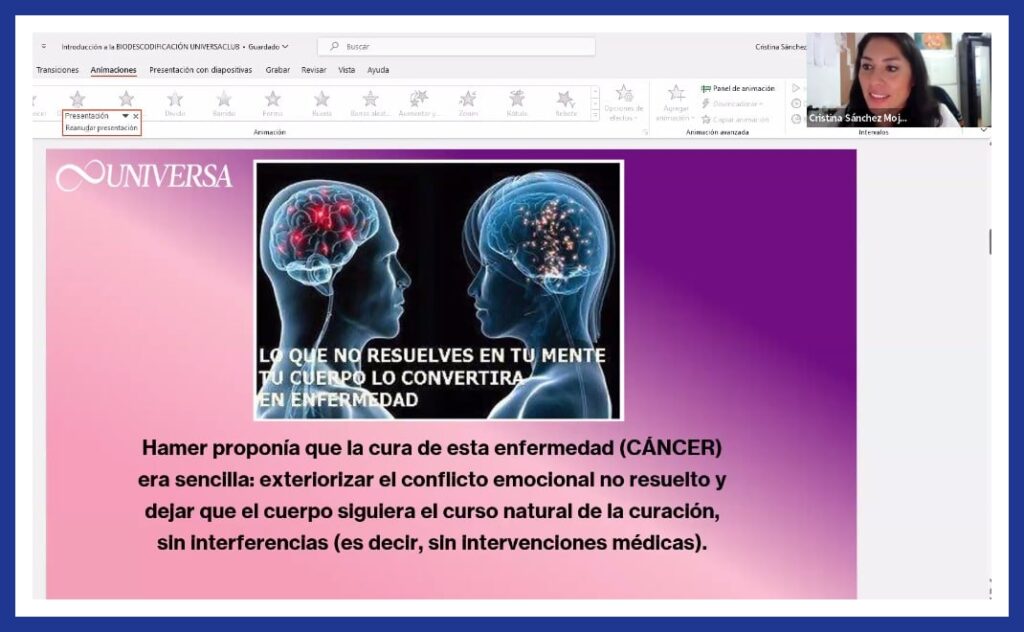1024x632 pixels.
Task: Open the Revisar tab
Action: (313, 70)
